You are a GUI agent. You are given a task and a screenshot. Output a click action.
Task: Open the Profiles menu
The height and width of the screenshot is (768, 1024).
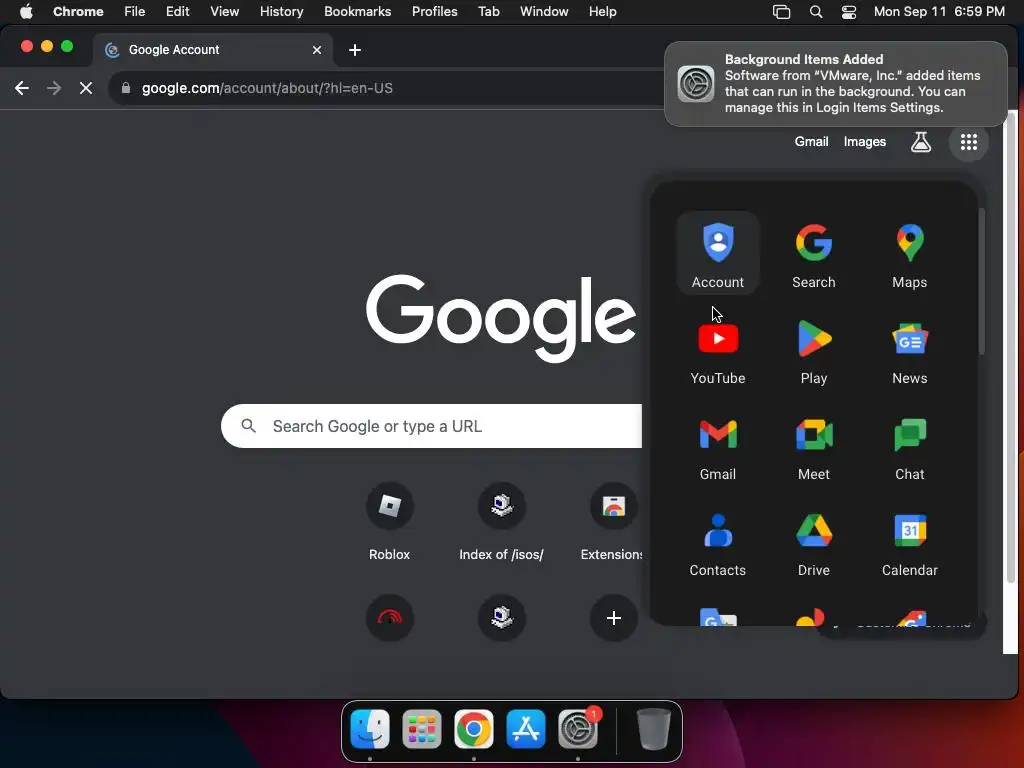[435, 12]
